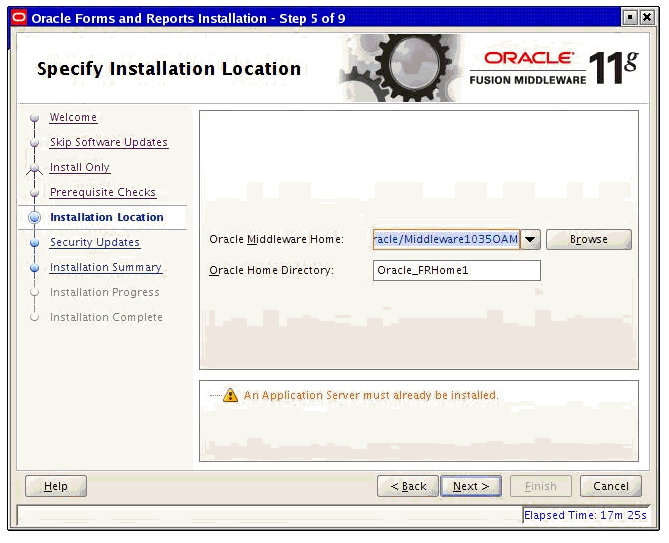Image resolution: width=669 pixels, height=543 pixels.
Task: Click the Installation Progress step label
Action: coord(105,292)
